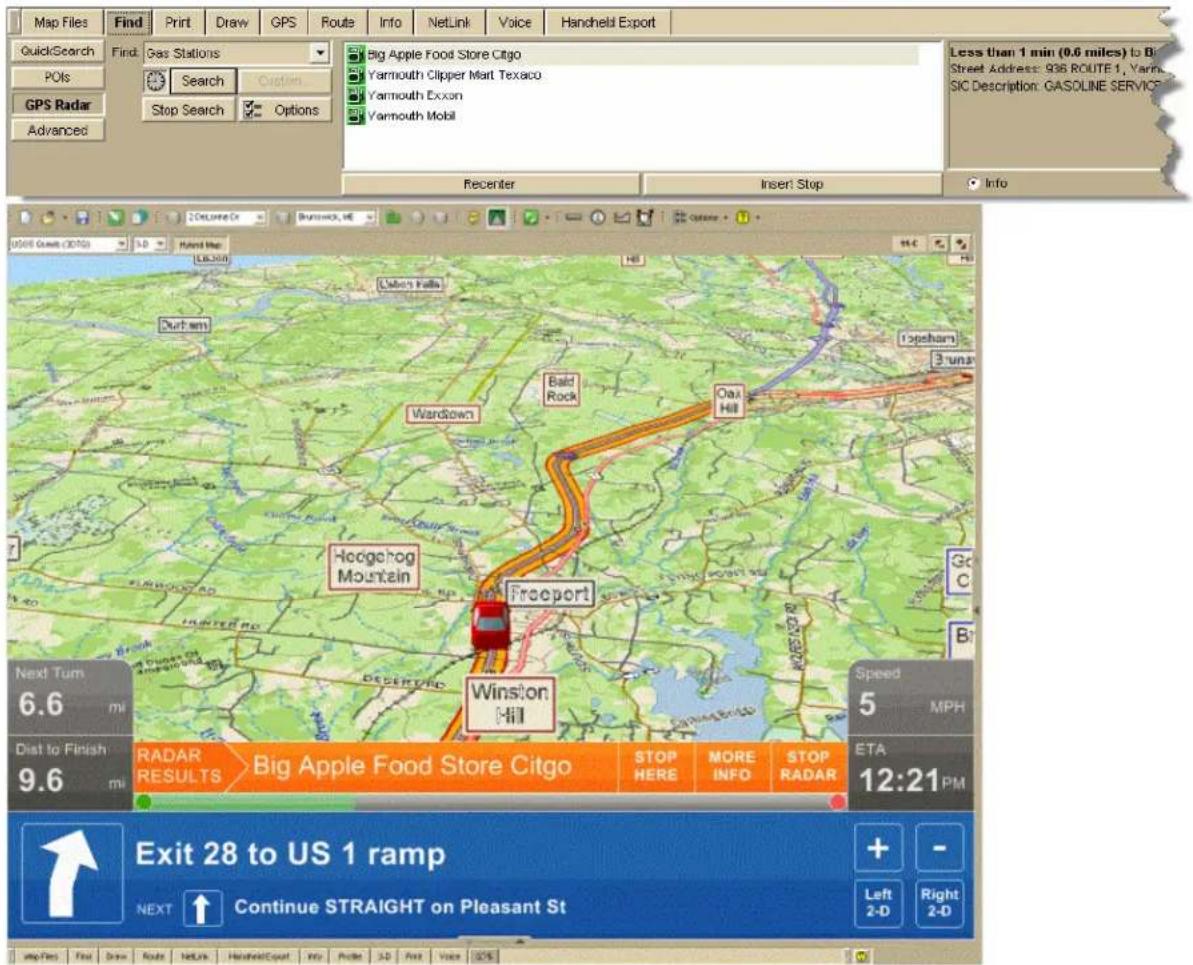Image resolution: width=1193 pixels, height=965 pixels.
Task: Expand the toolbar Options dropdown menu
Action: pyautogui.click(x=700, y=218)
